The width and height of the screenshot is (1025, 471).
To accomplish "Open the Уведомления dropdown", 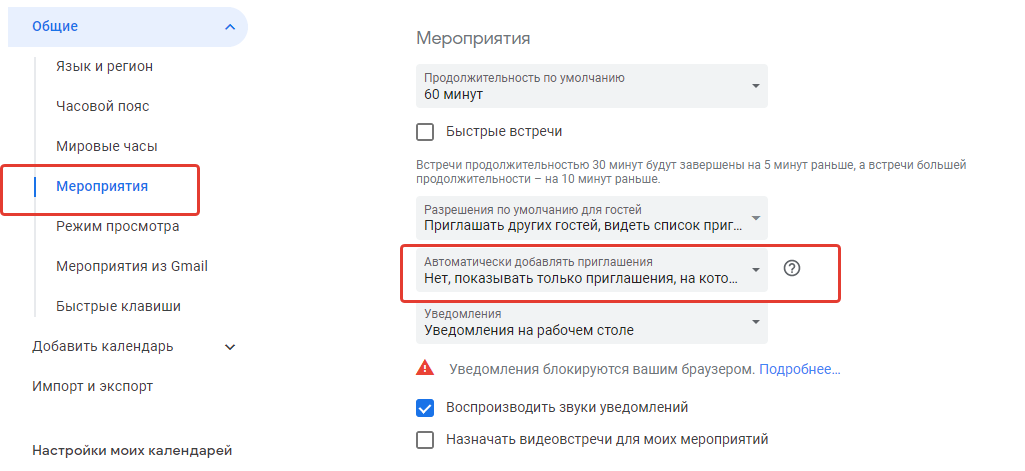I will pyautogui.click(x=591, y=322).
